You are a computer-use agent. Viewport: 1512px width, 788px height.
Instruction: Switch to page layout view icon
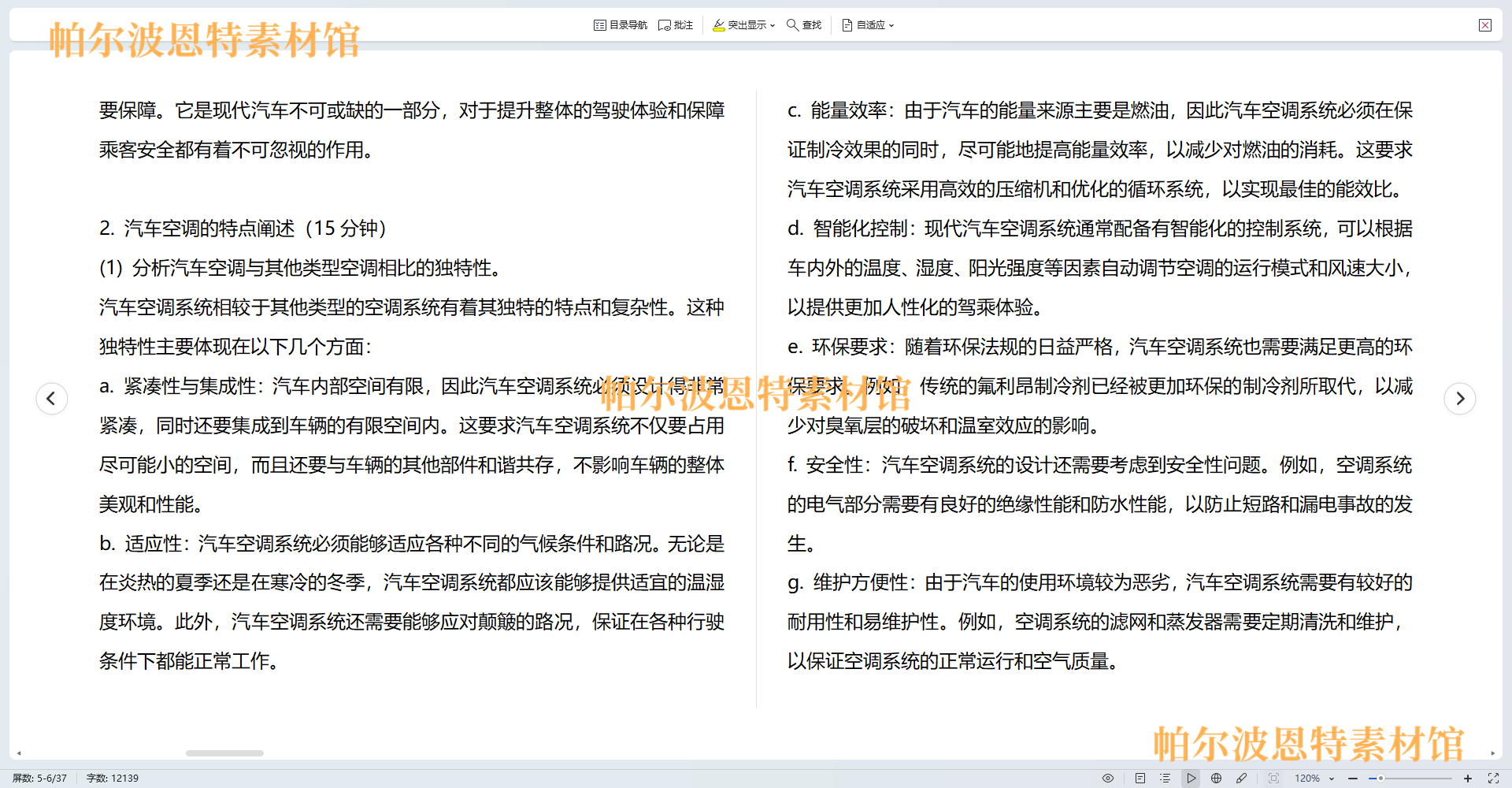click(x=1140, y=778)
